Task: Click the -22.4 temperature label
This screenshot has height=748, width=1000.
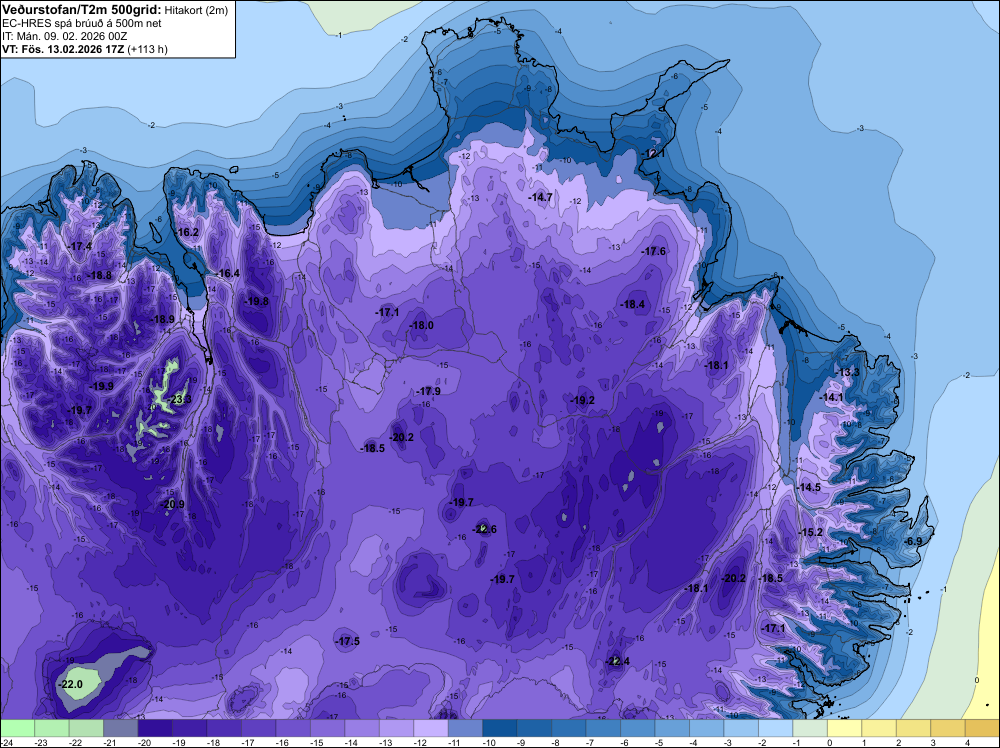Action: click(x=617, y=661)
